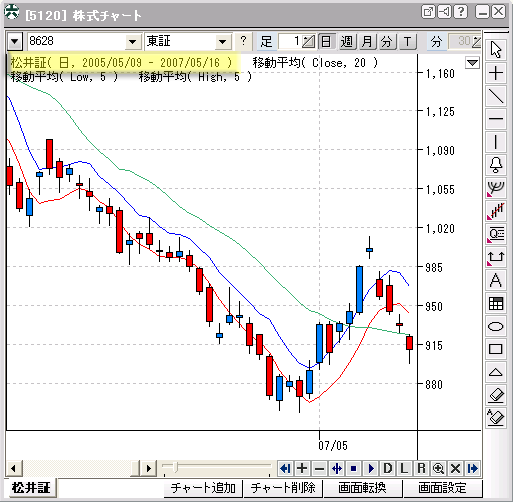Open the leftmost dropdown arrow before stock code
Viewport: 513px width, 502px height.
14,42
